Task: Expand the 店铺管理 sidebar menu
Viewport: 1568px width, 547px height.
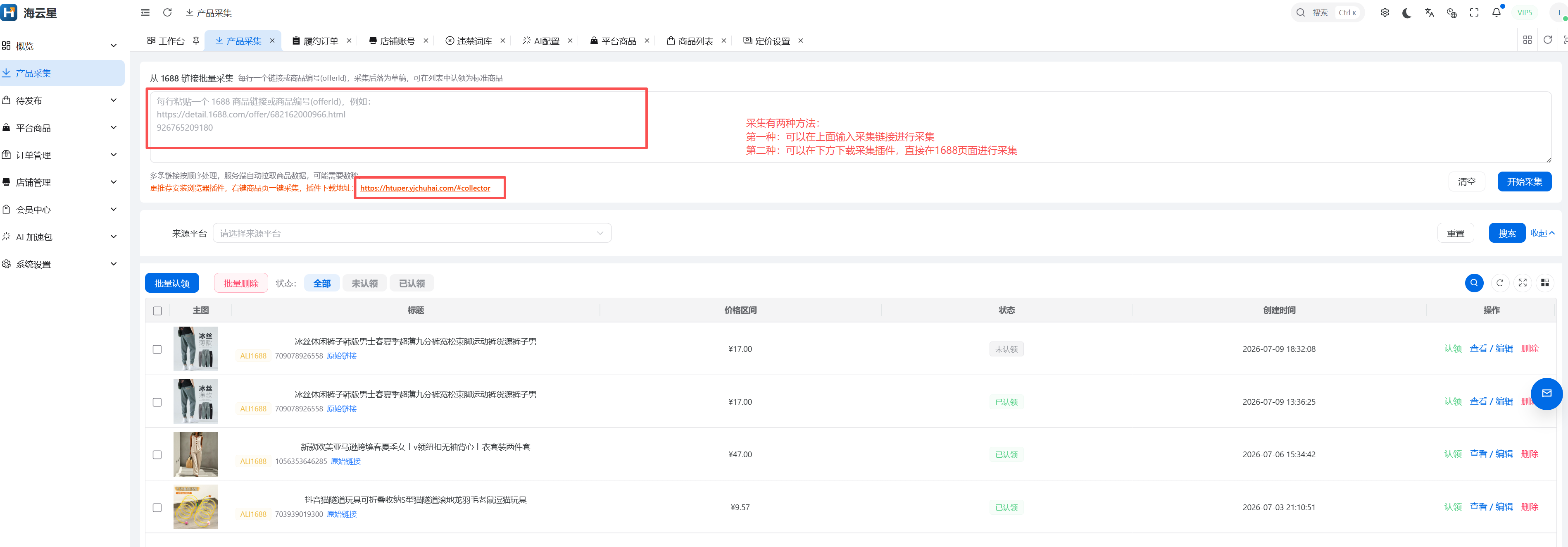Action: tap(62, 182)
